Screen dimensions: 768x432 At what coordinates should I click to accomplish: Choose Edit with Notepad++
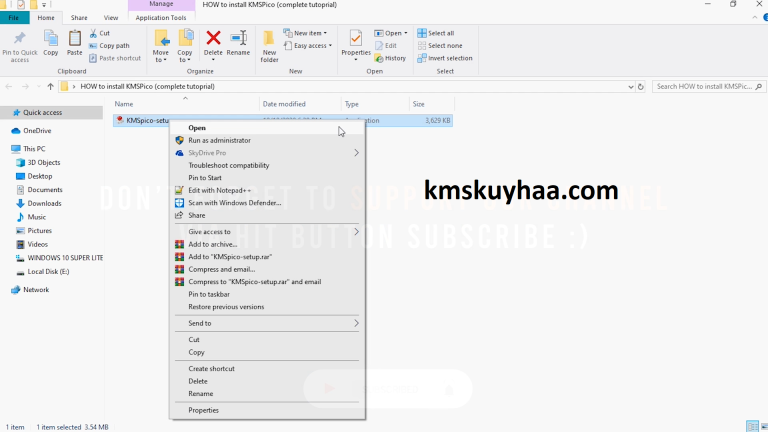pyautogui.click(x=267, y=191)
